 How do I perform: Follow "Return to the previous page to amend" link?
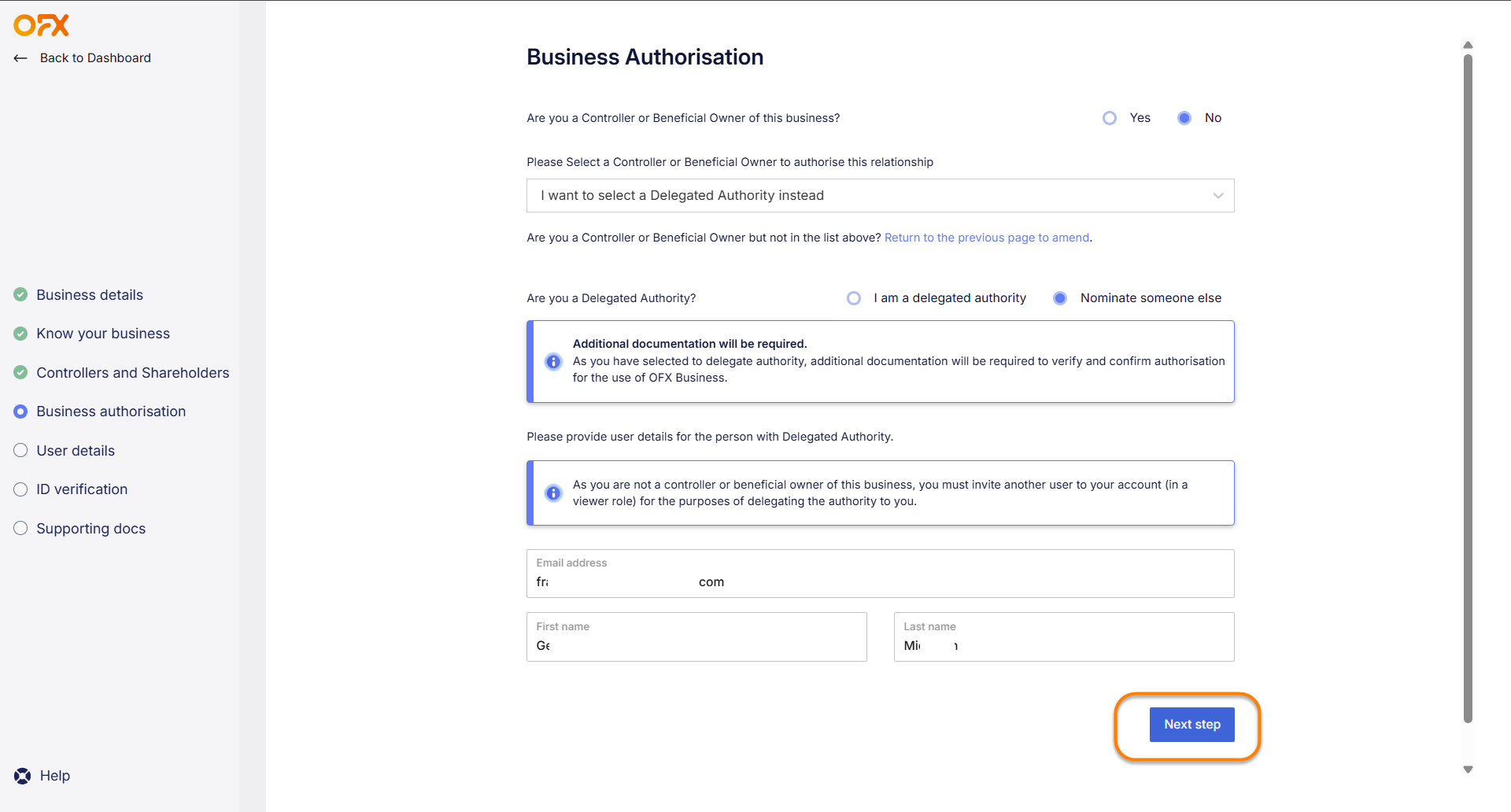(987, 238)
